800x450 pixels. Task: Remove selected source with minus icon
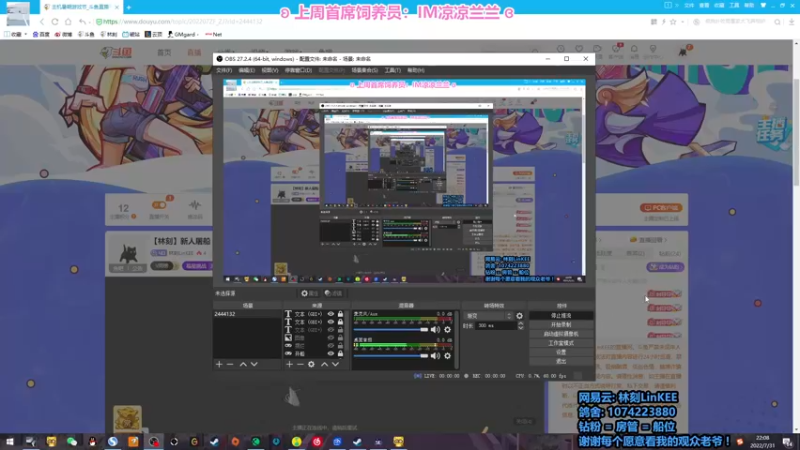click(300, 364)
